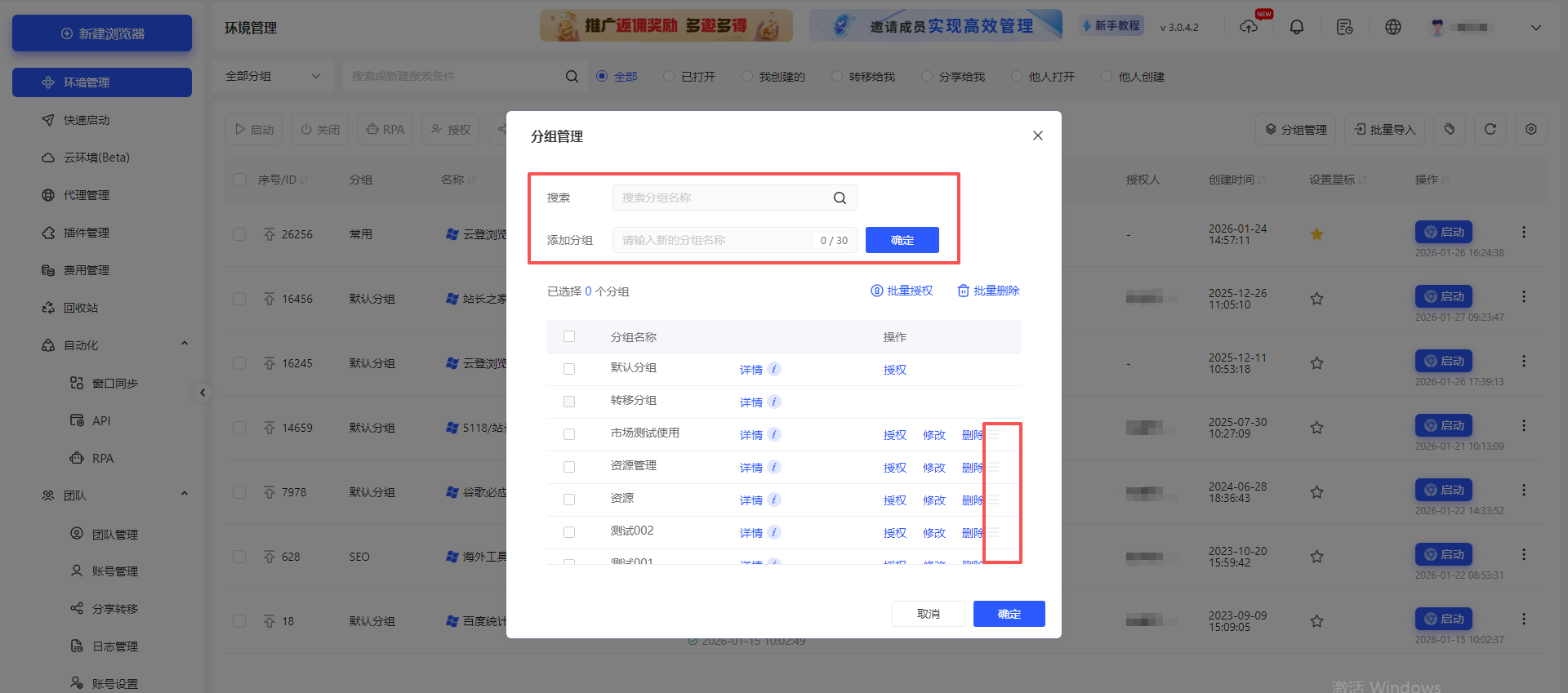The width and height of the screenshot is (1568, 693).
Task: Click 授权 link for 默认分组
Action: [x=895, y=370]
